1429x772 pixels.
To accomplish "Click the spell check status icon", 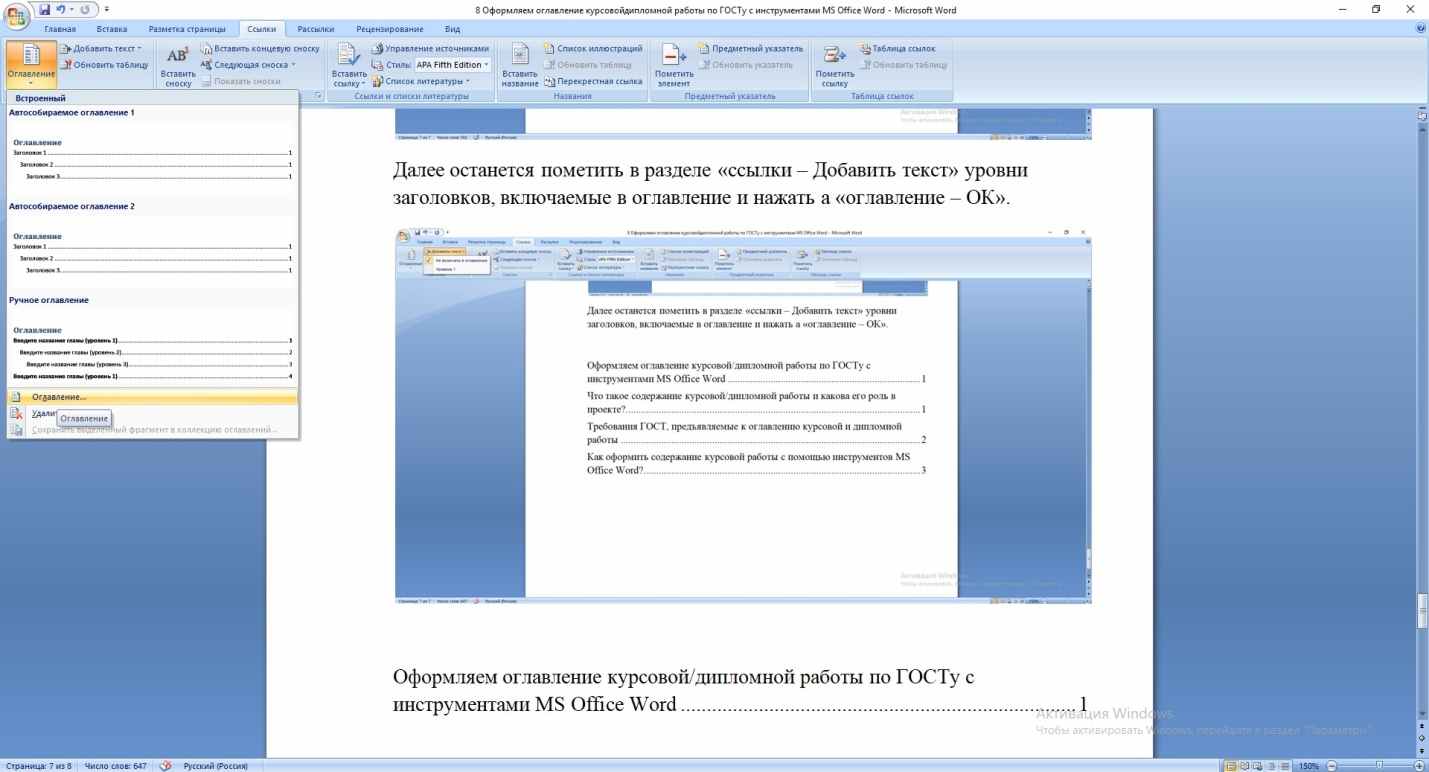I will point(166,766).
